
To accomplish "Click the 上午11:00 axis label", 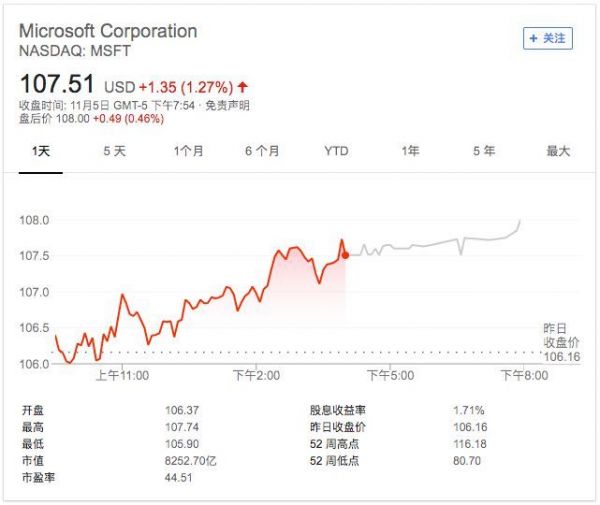I will [122, 375].
